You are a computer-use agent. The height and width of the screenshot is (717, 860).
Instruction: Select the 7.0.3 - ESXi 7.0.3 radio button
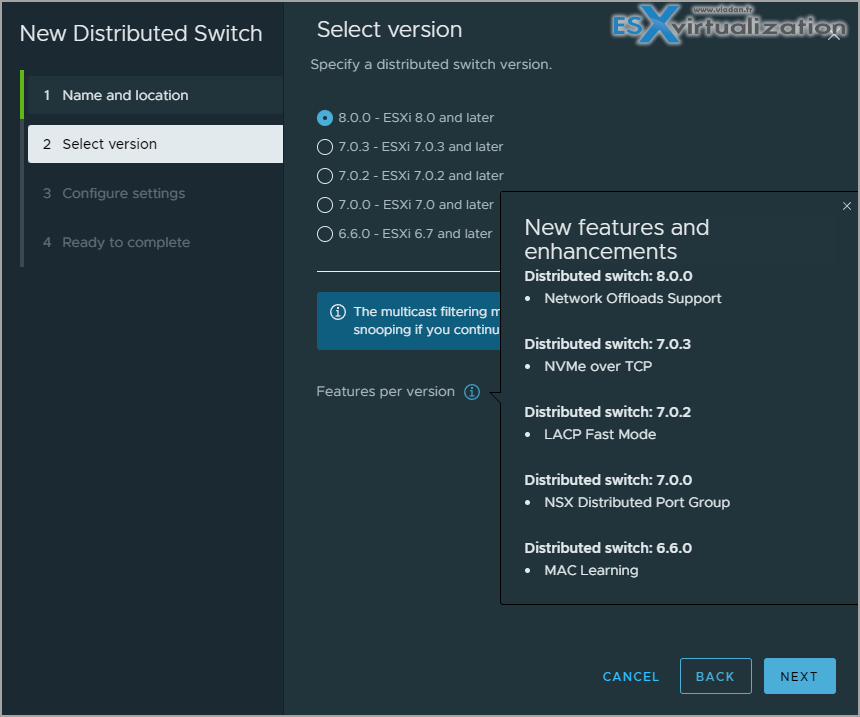[x=325, y=147]
